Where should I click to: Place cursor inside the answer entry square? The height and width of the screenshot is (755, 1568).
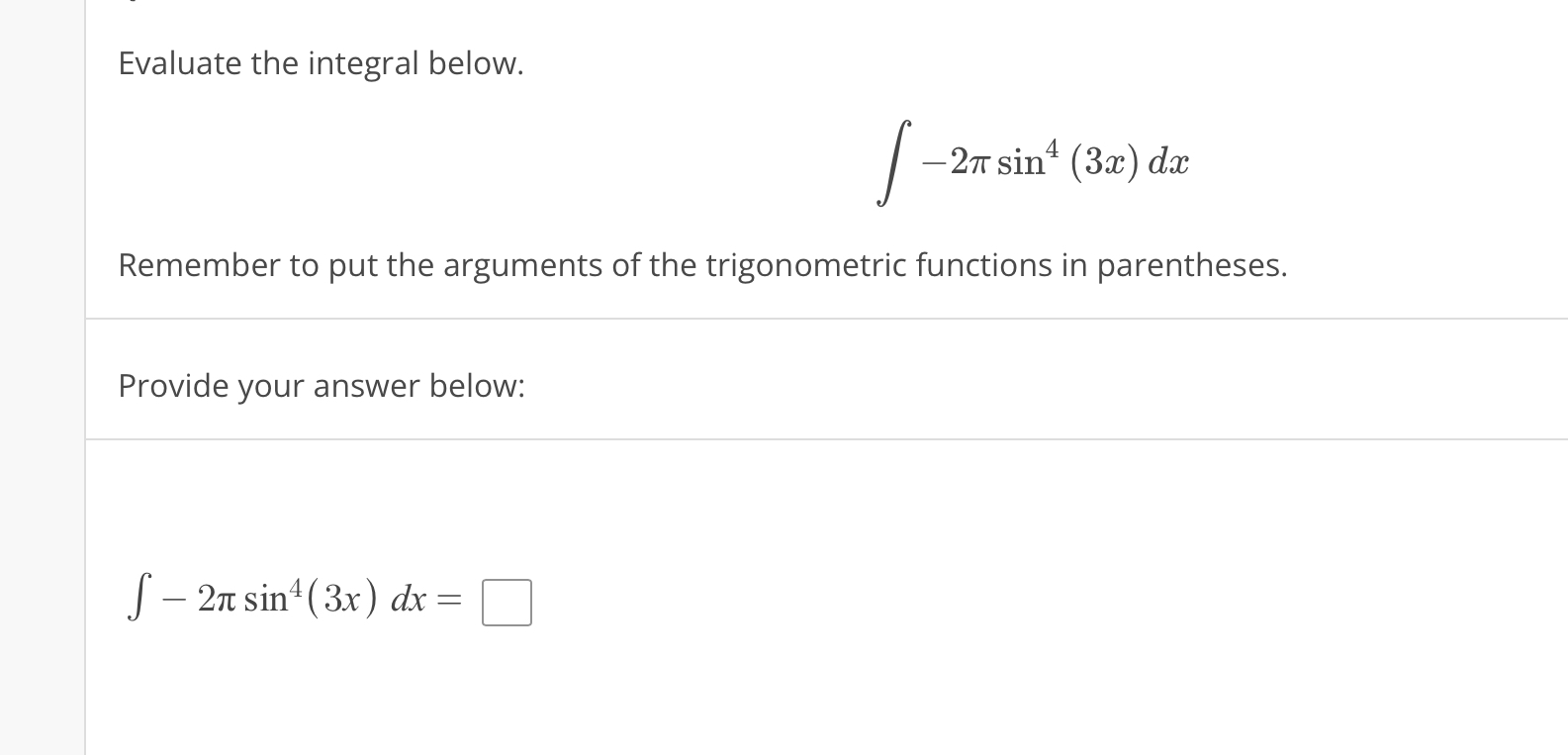click(x=506, y=602)
